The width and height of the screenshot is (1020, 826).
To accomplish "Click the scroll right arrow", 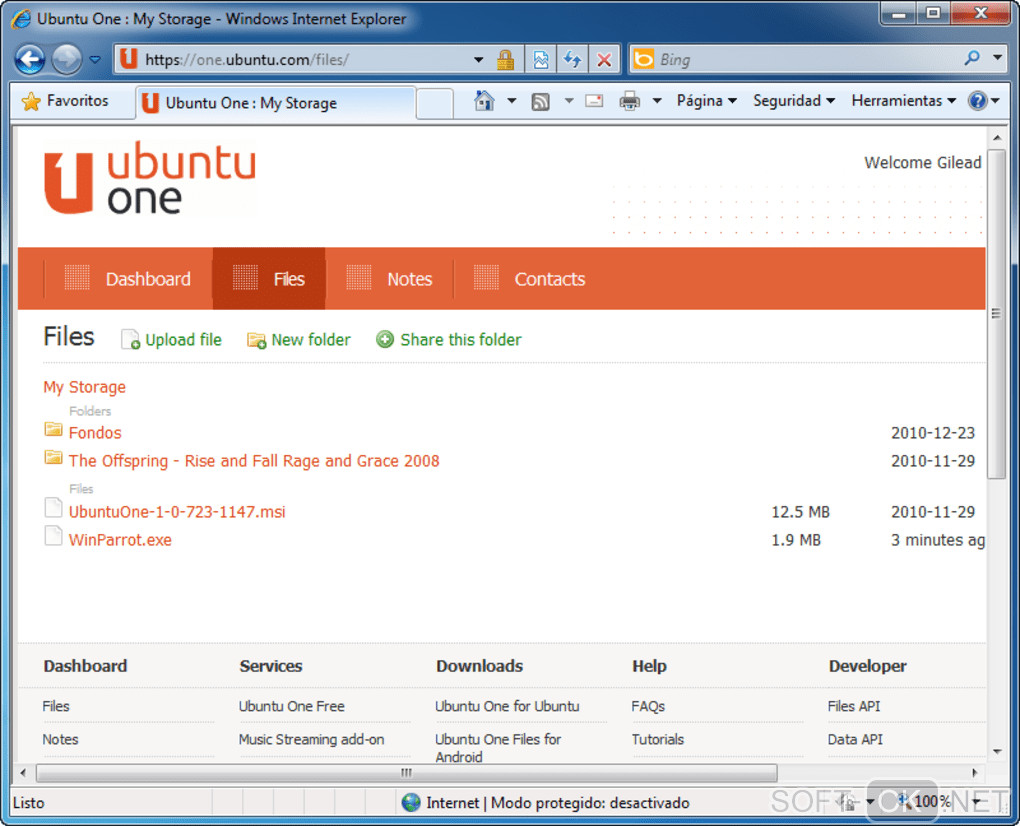I will (x=974, y=773).
